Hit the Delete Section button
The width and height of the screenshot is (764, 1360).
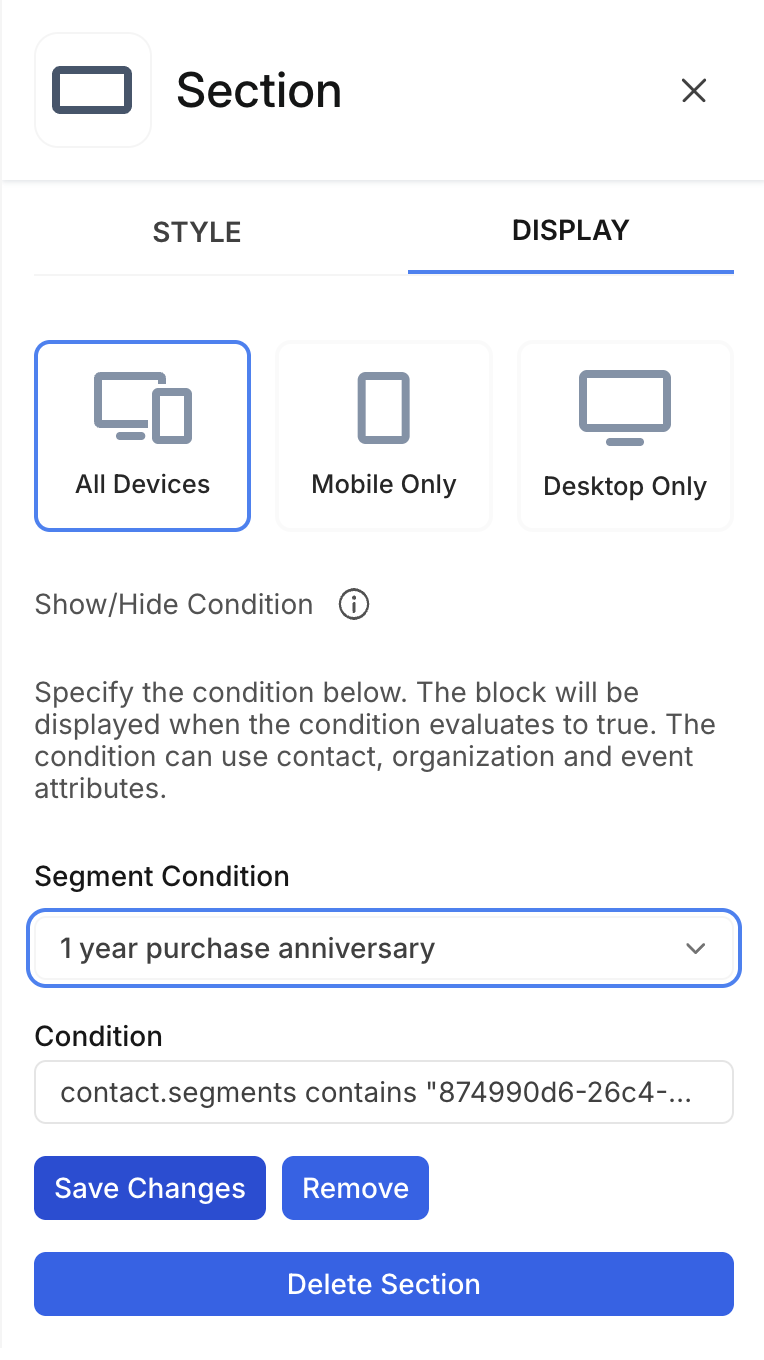point(384,1284)
